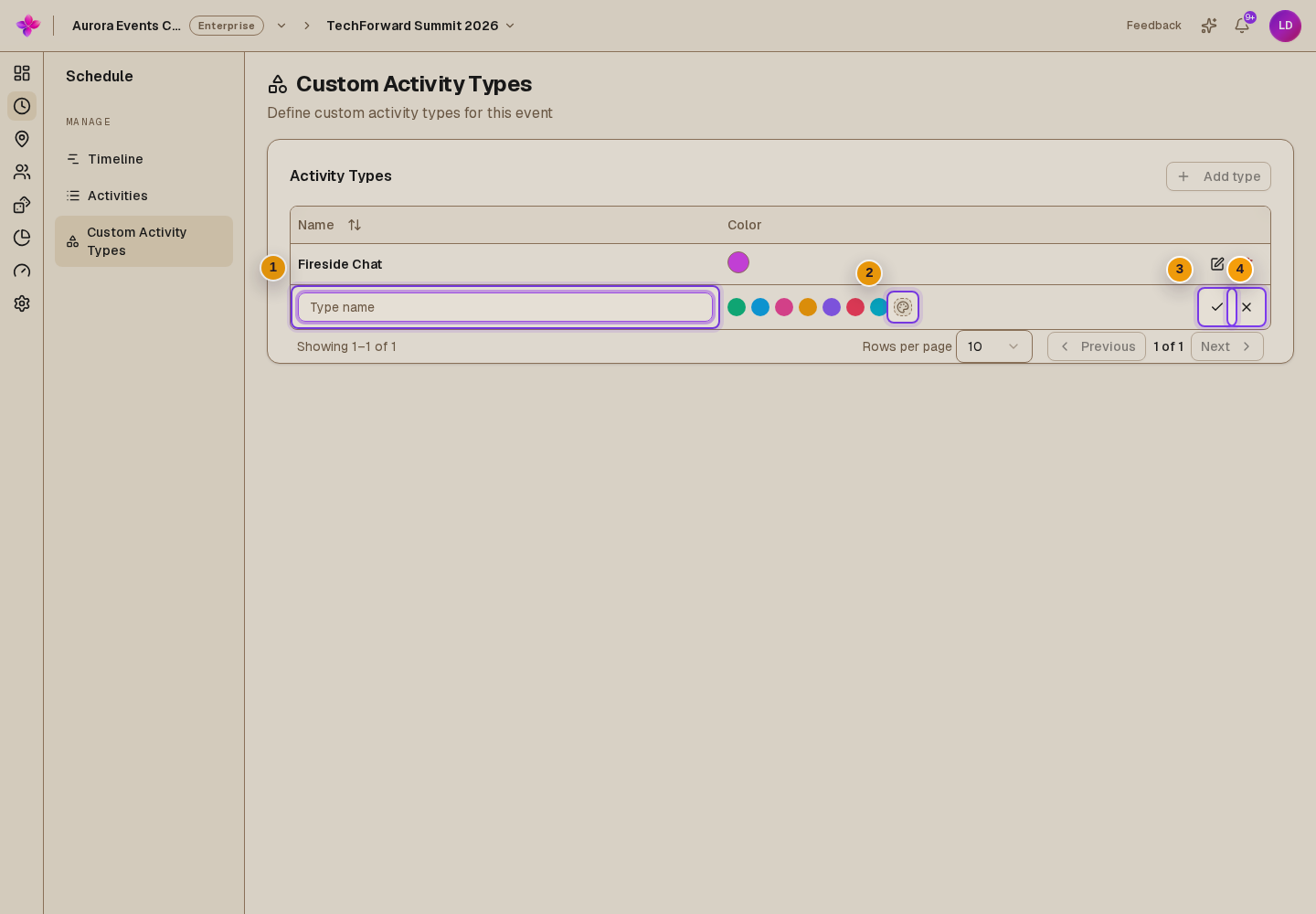
Task: Pick the purple color swatch in the new row
Action: 832,307
